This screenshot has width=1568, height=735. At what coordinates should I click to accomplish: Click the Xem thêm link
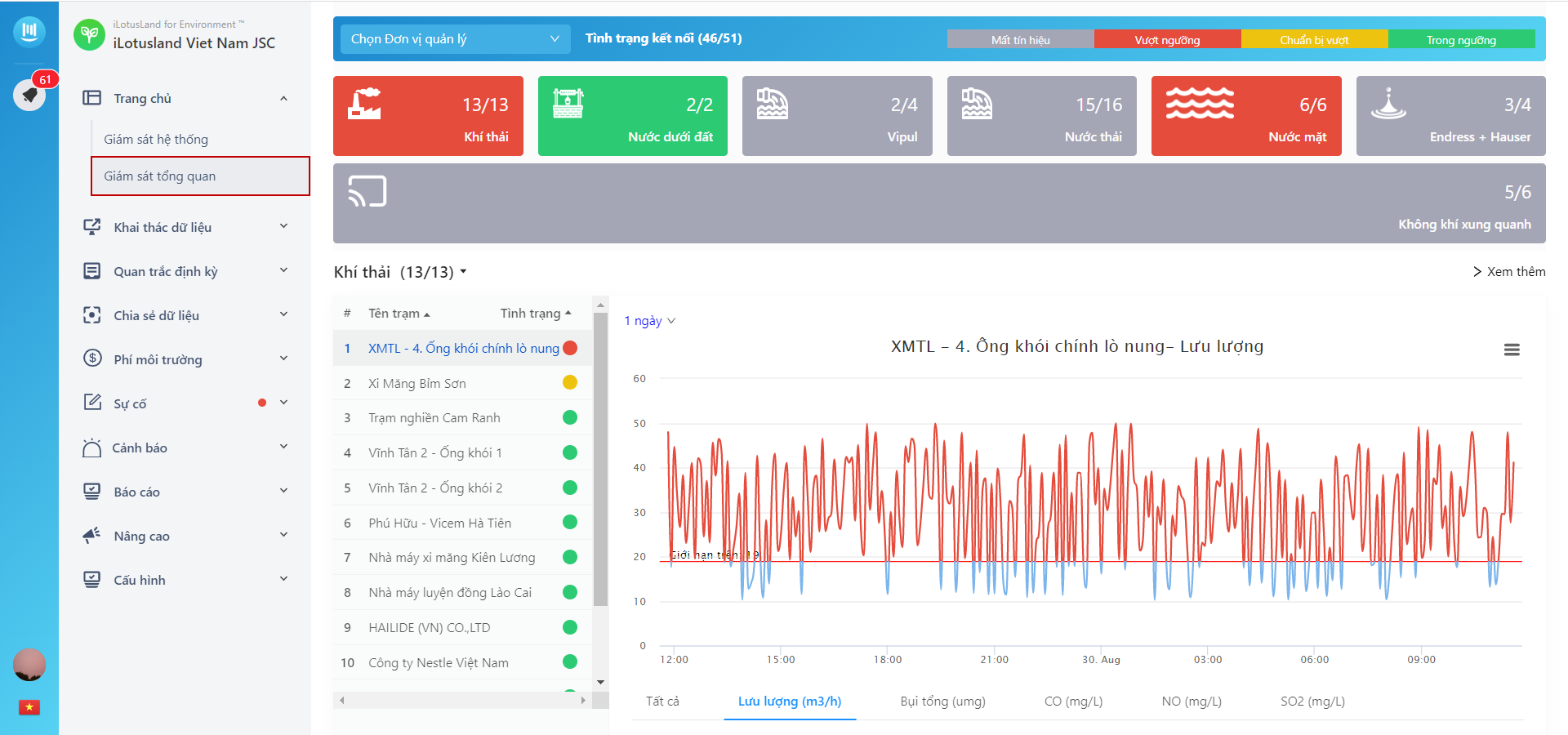(1509, 272)
